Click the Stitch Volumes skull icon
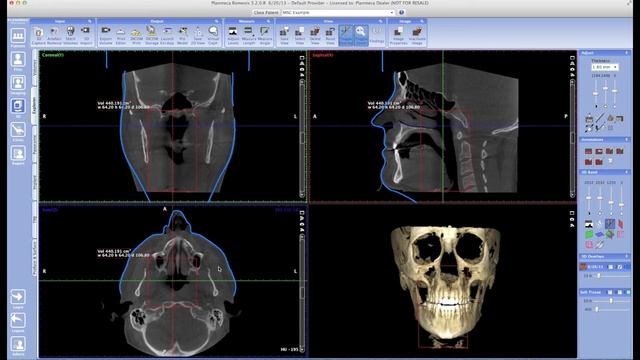The width and height of the screenshot is (640, 360). 70,35
